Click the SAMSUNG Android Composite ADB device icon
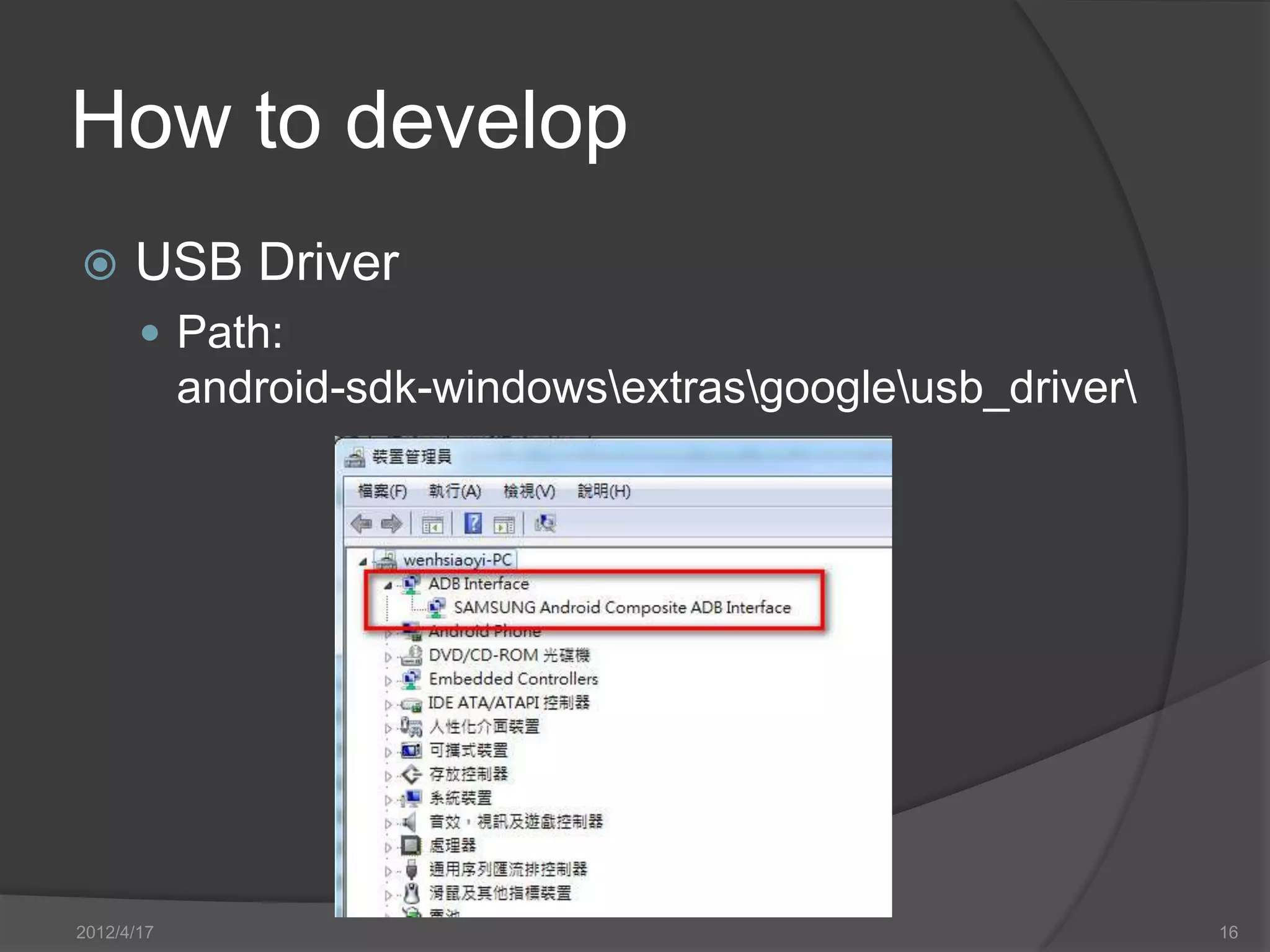Screen dimensions: 1270x952 click(x=436, y=607)
